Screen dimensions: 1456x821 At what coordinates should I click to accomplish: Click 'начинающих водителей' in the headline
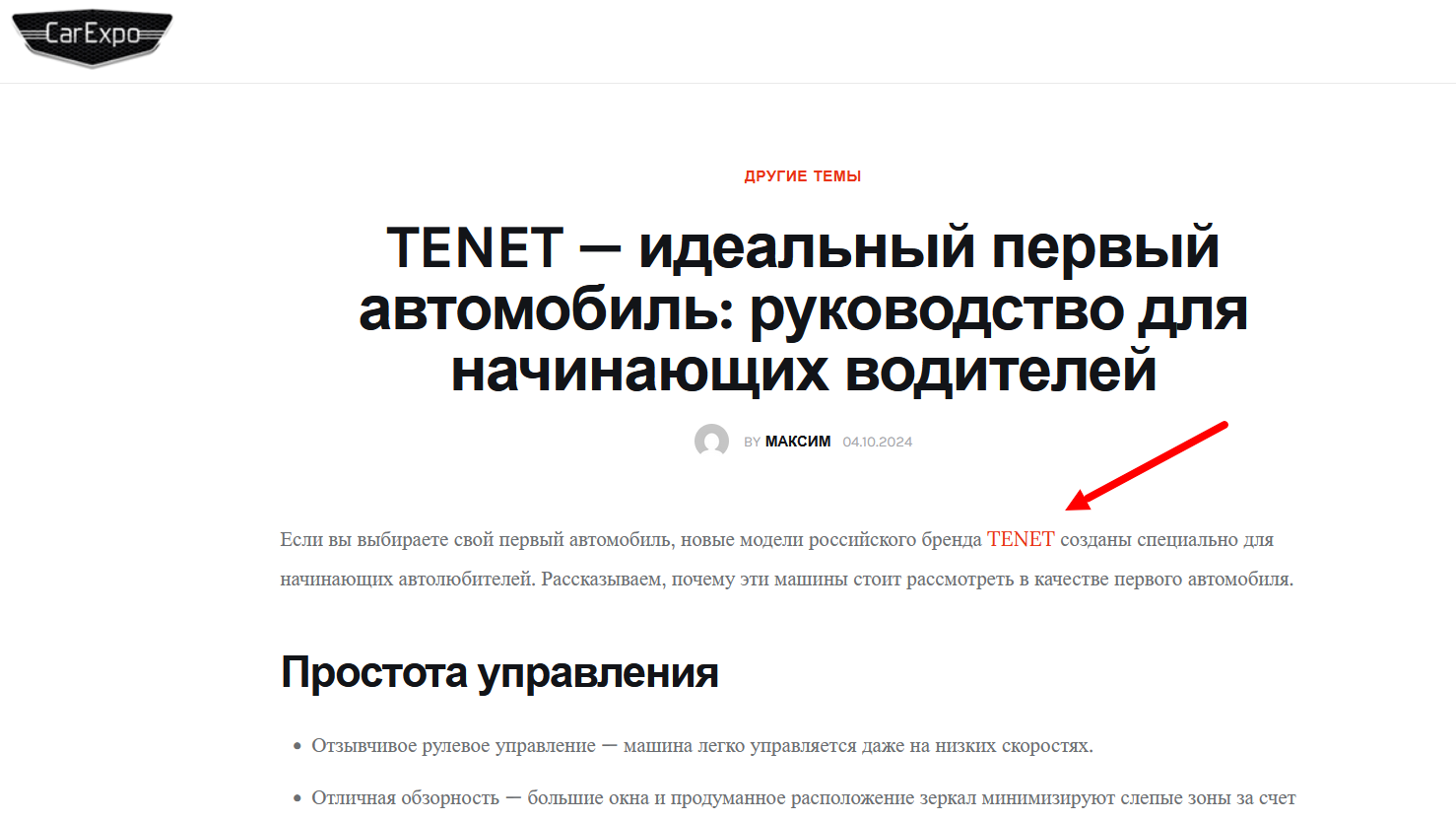[x=803, y=372]
